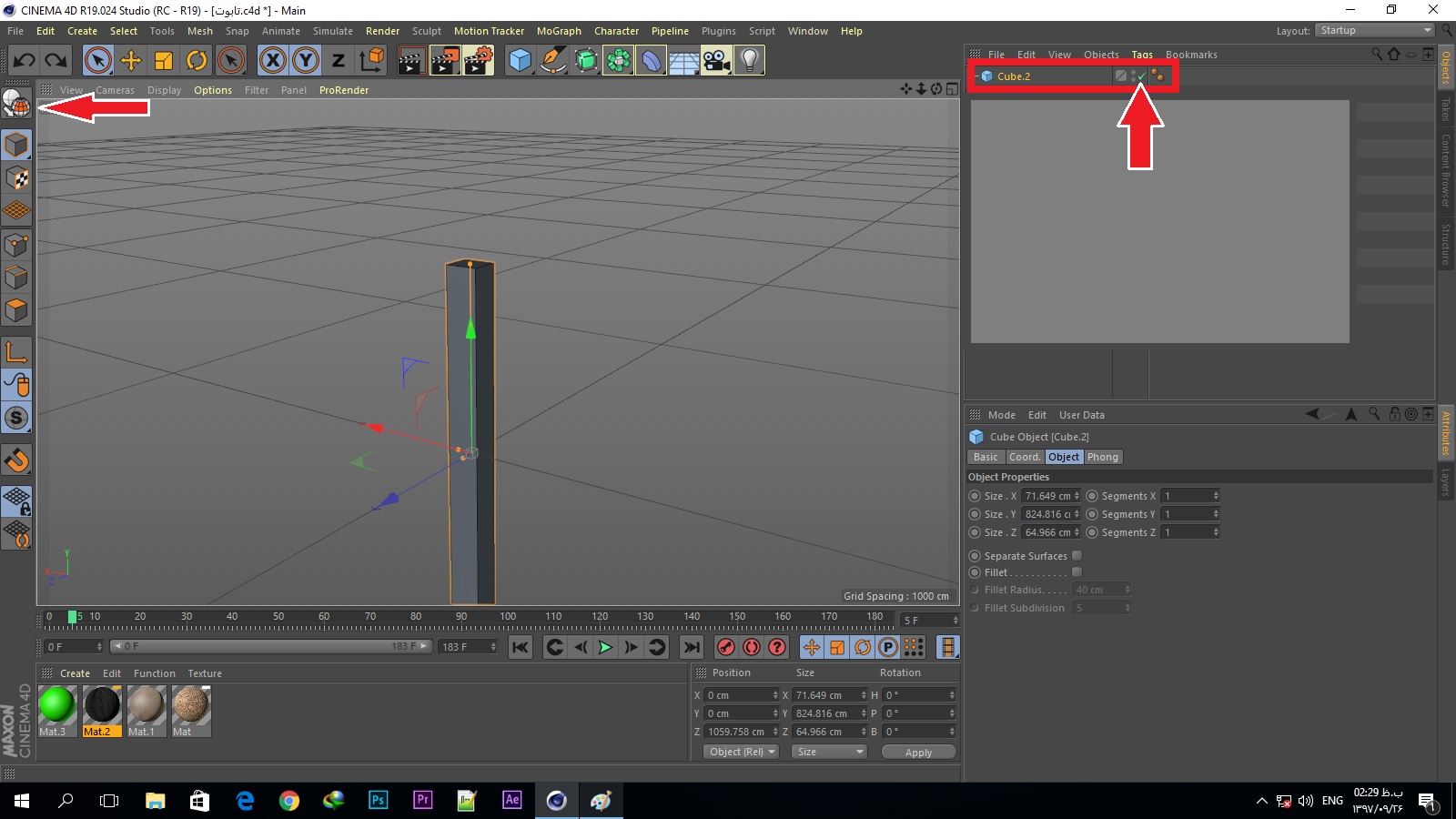This screenshot has width=1456, height=819.
Task: Click the Apply button
Action: 918,753
